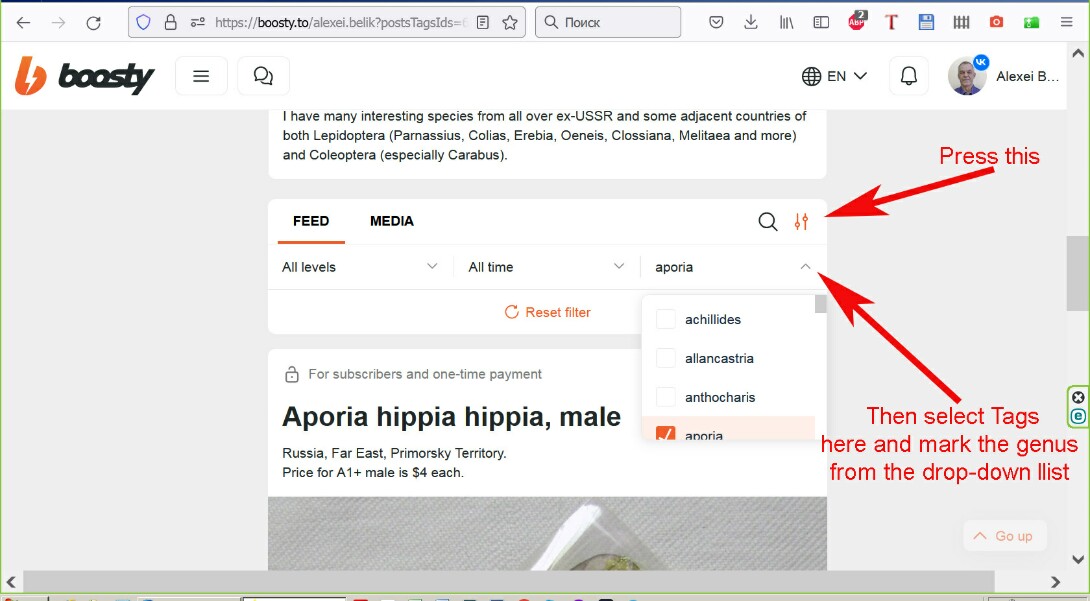The image size is (1090, 601).
Task: Click the padlock site security icon
Action: coord(170,22)
